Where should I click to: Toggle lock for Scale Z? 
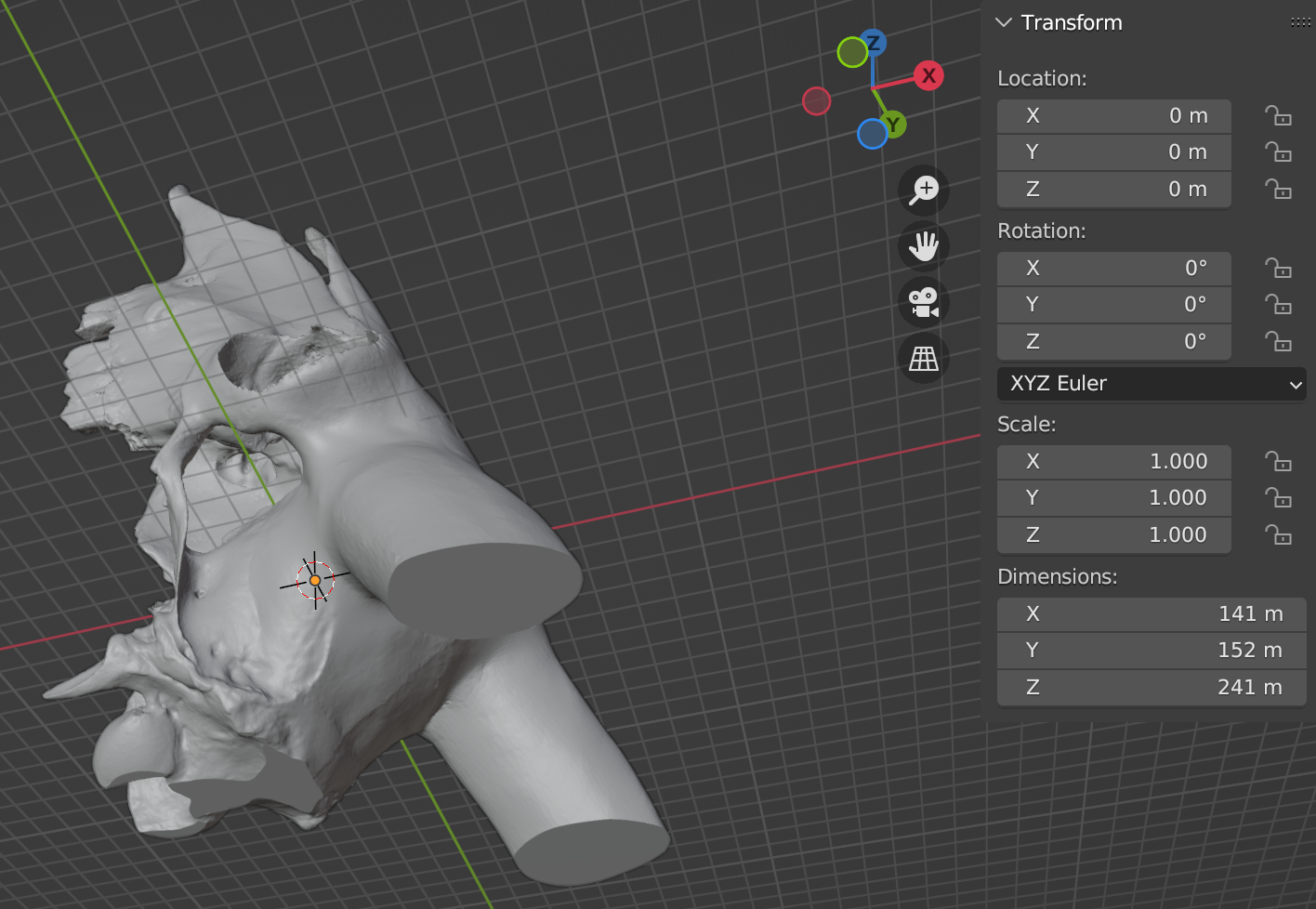(1278, 534)
